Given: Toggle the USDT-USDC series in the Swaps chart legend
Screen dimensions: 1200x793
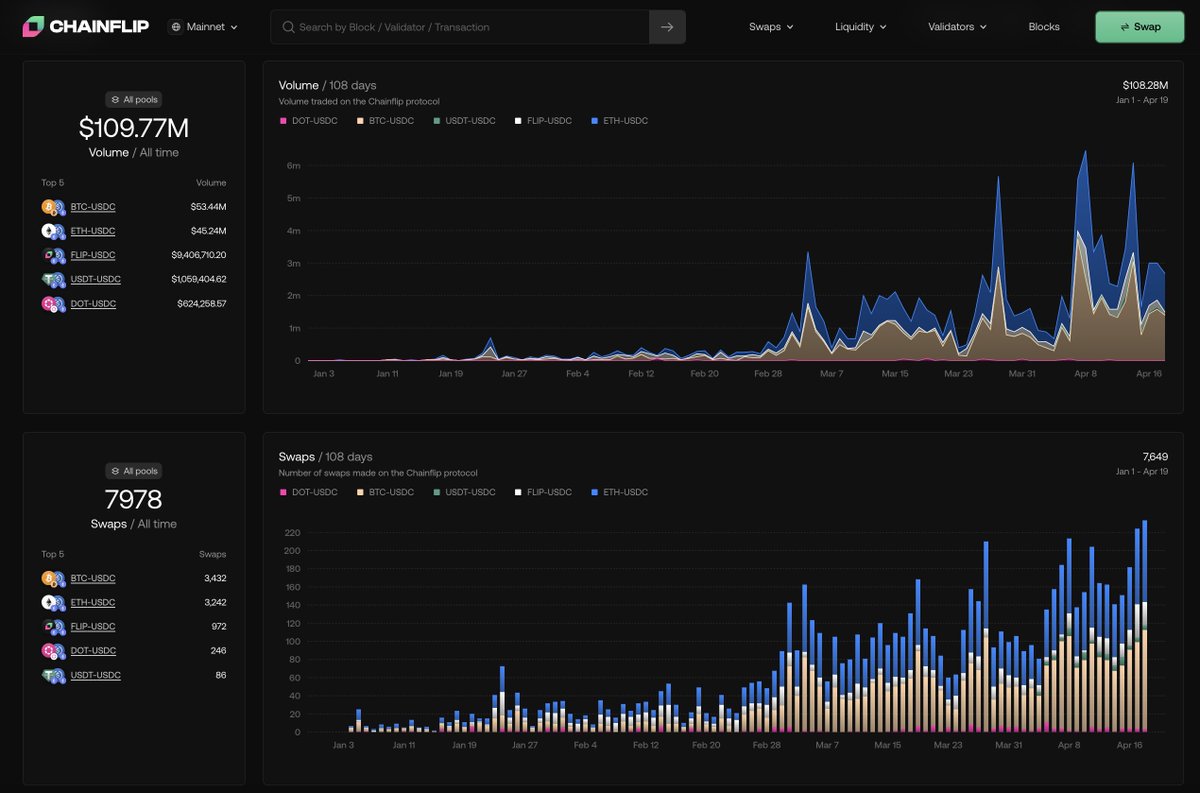Looking at the screenshot, I should [x=464, y=492].
